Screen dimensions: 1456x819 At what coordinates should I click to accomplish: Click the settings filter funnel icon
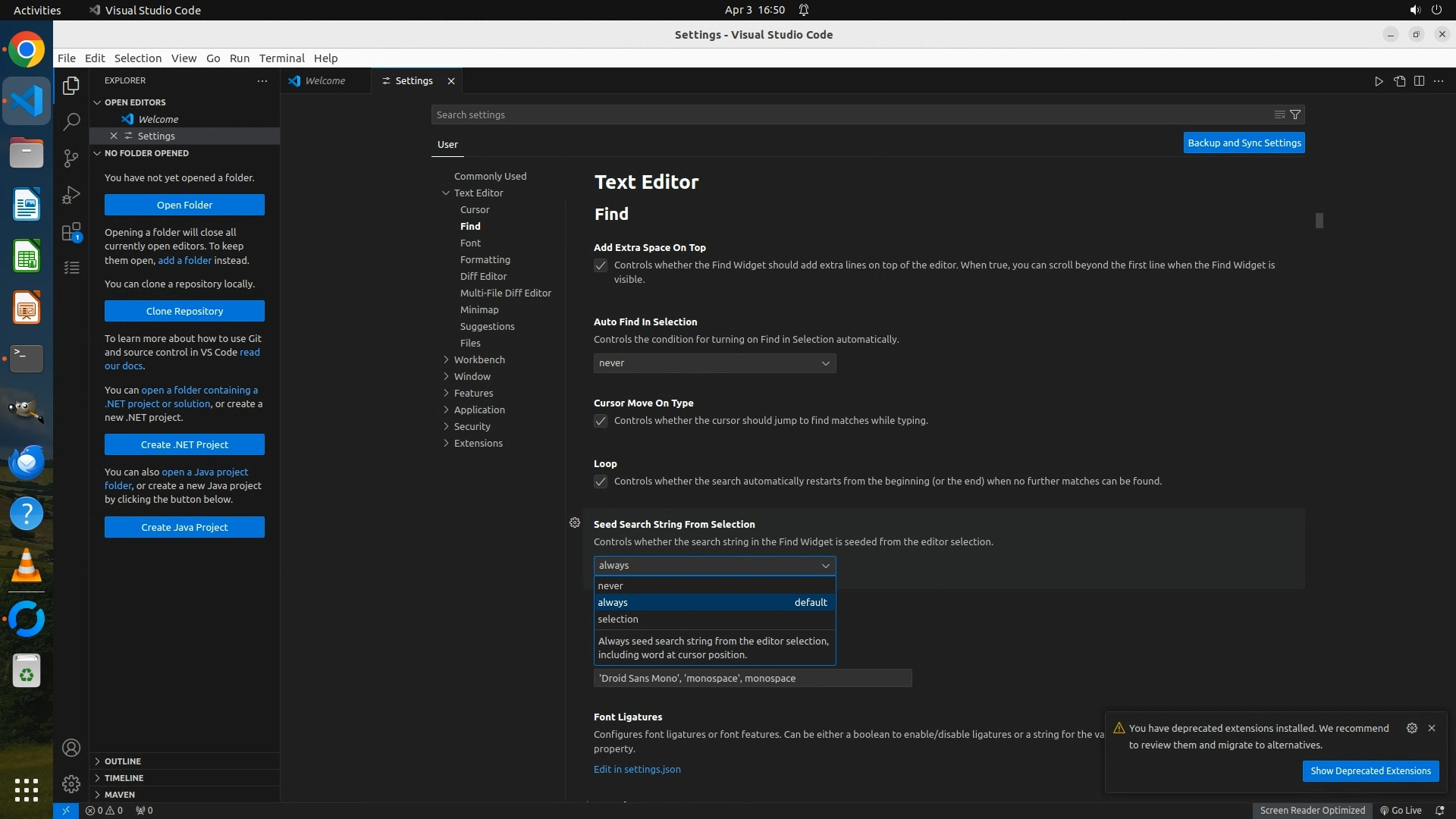point(1295,115)
